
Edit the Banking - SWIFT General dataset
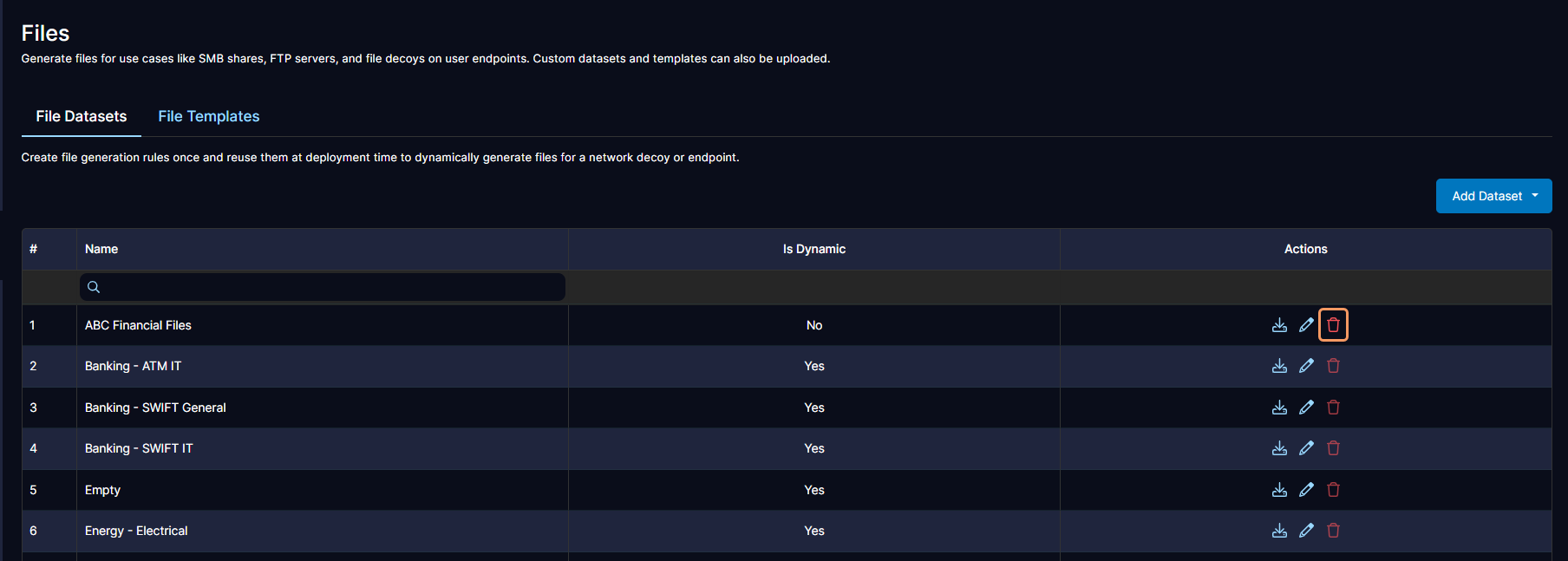click(x=1306, y=408)
